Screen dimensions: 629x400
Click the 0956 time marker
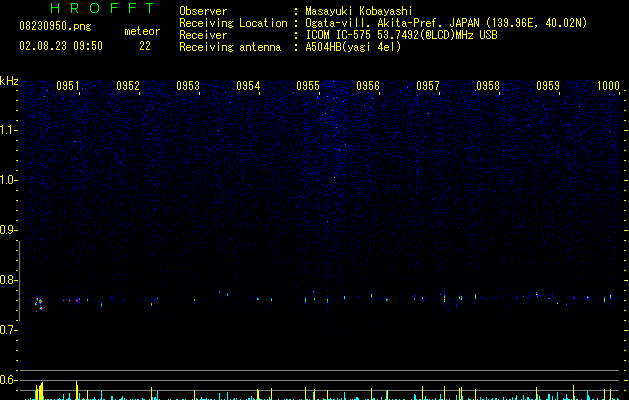[368, 86]
